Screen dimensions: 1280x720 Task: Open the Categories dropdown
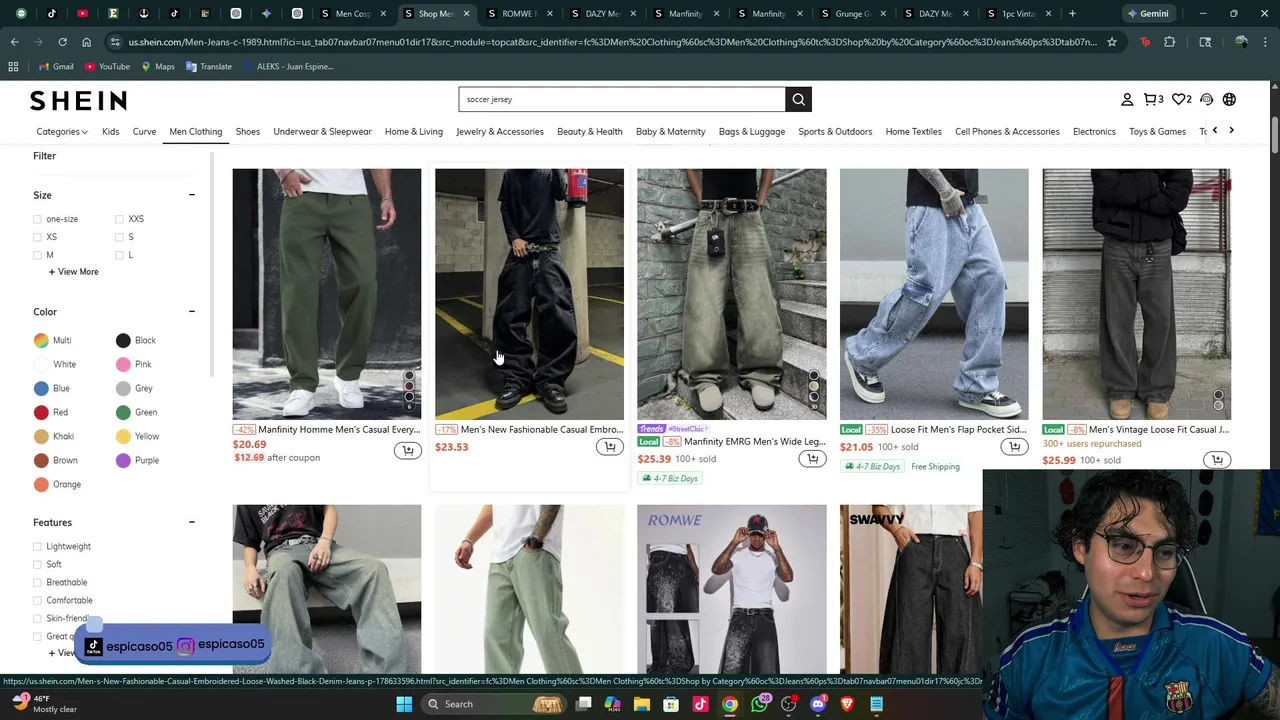coord(62,131)
